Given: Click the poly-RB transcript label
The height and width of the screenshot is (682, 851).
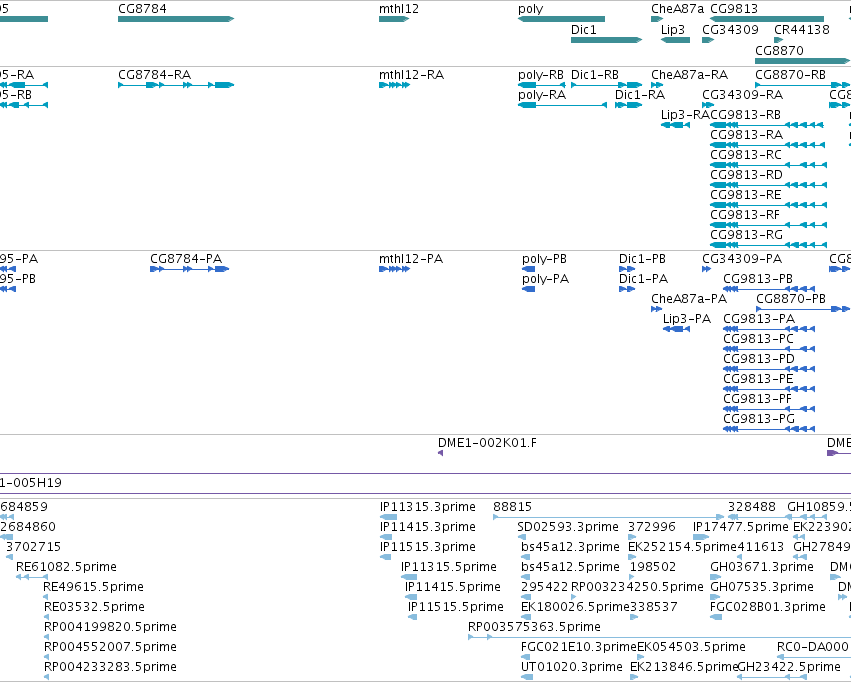Looking at the screenshot, I should point(541,75).
